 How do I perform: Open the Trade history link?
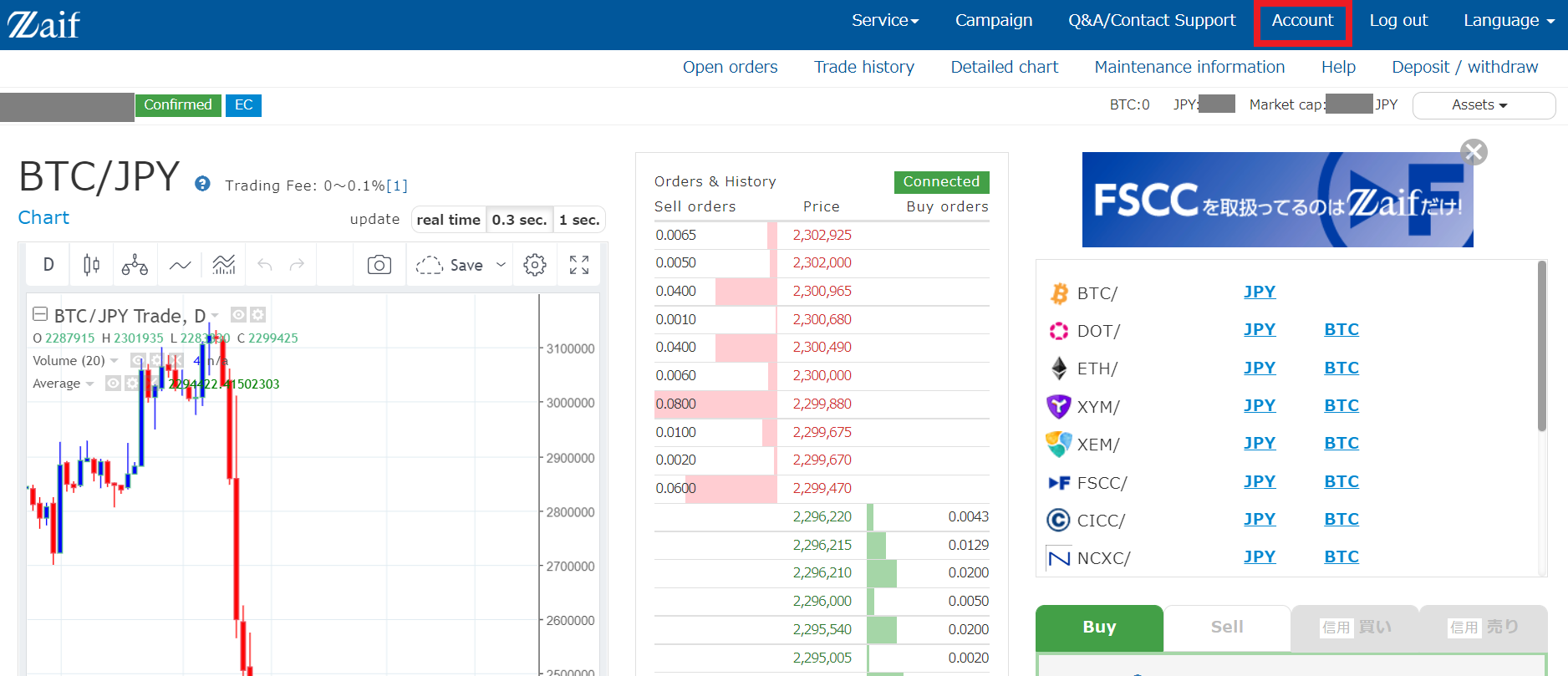pos(864,68)
